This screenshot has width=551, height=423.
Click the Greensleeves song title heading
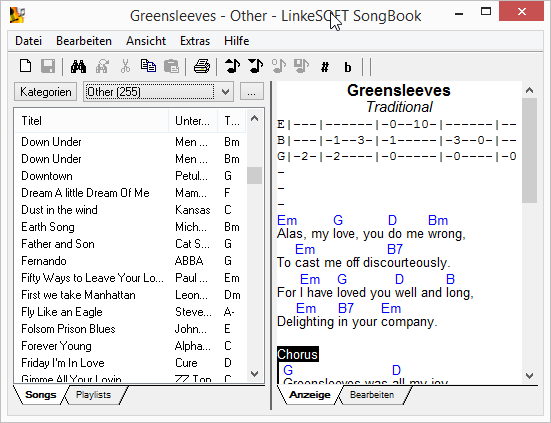[x=399, y=91]
